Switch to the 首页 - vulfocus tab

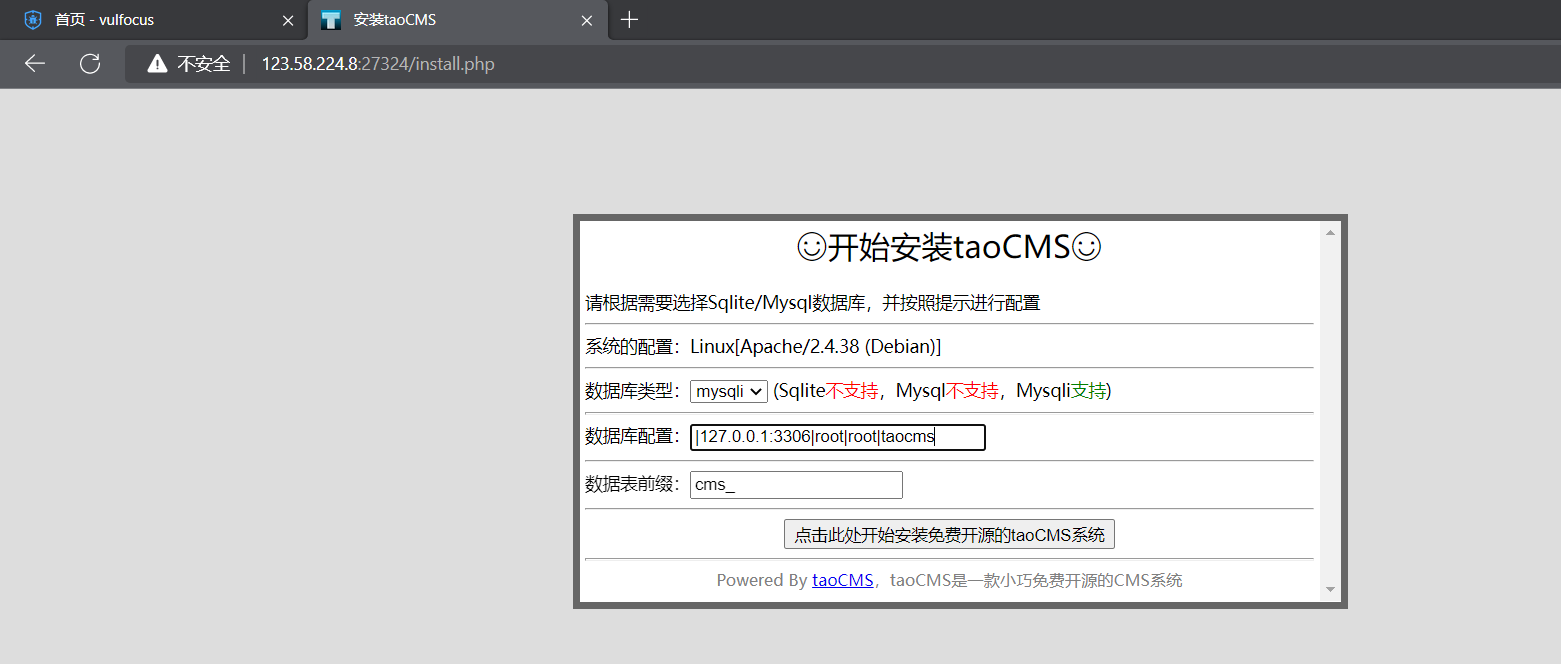[x=154, y=20]
